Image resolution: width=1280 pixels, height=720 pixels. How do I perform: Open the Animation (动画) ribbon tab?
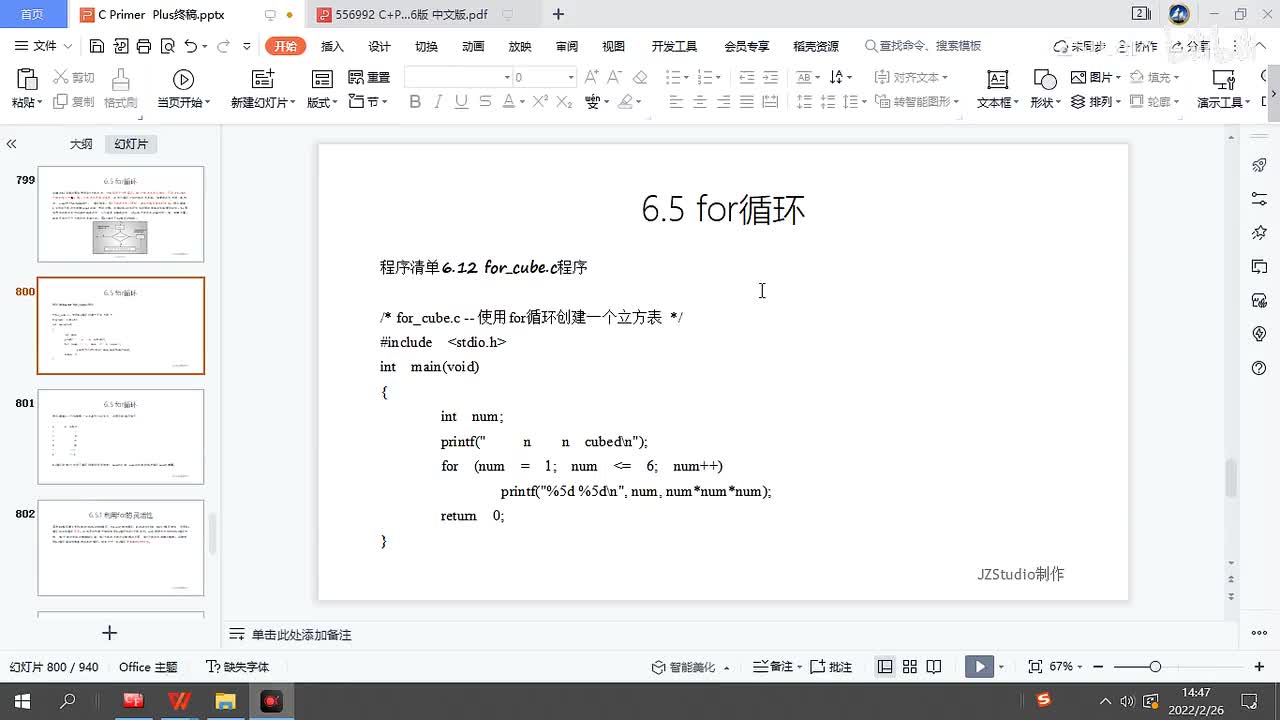click(x=473, y=46)
